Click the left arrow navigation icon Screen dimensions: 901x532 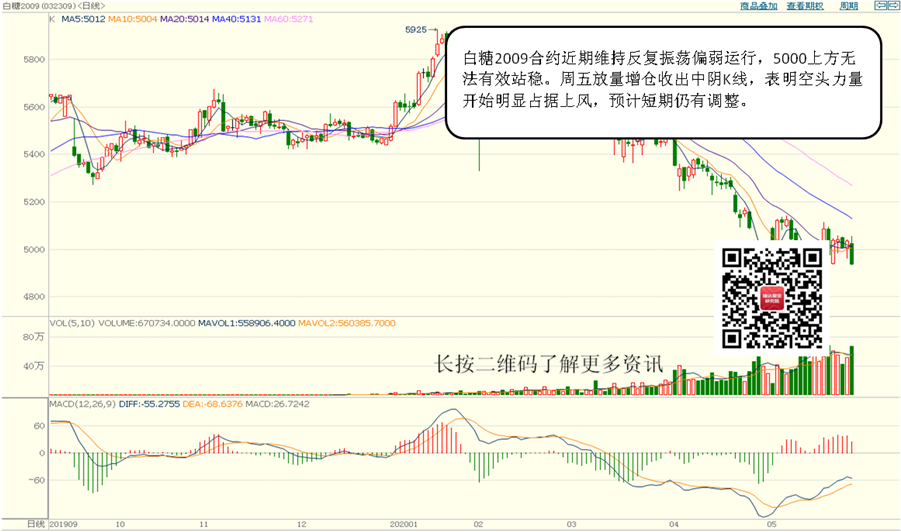tap(880, 6)
